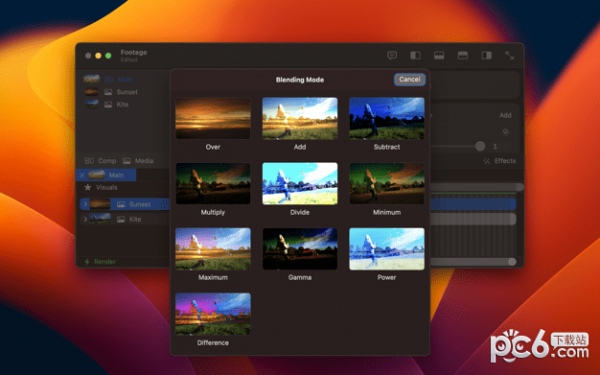Image resolution: width=600 pixels, height=375 pixels.
Task: Click the lightning Render button
Action: point(100,262)
